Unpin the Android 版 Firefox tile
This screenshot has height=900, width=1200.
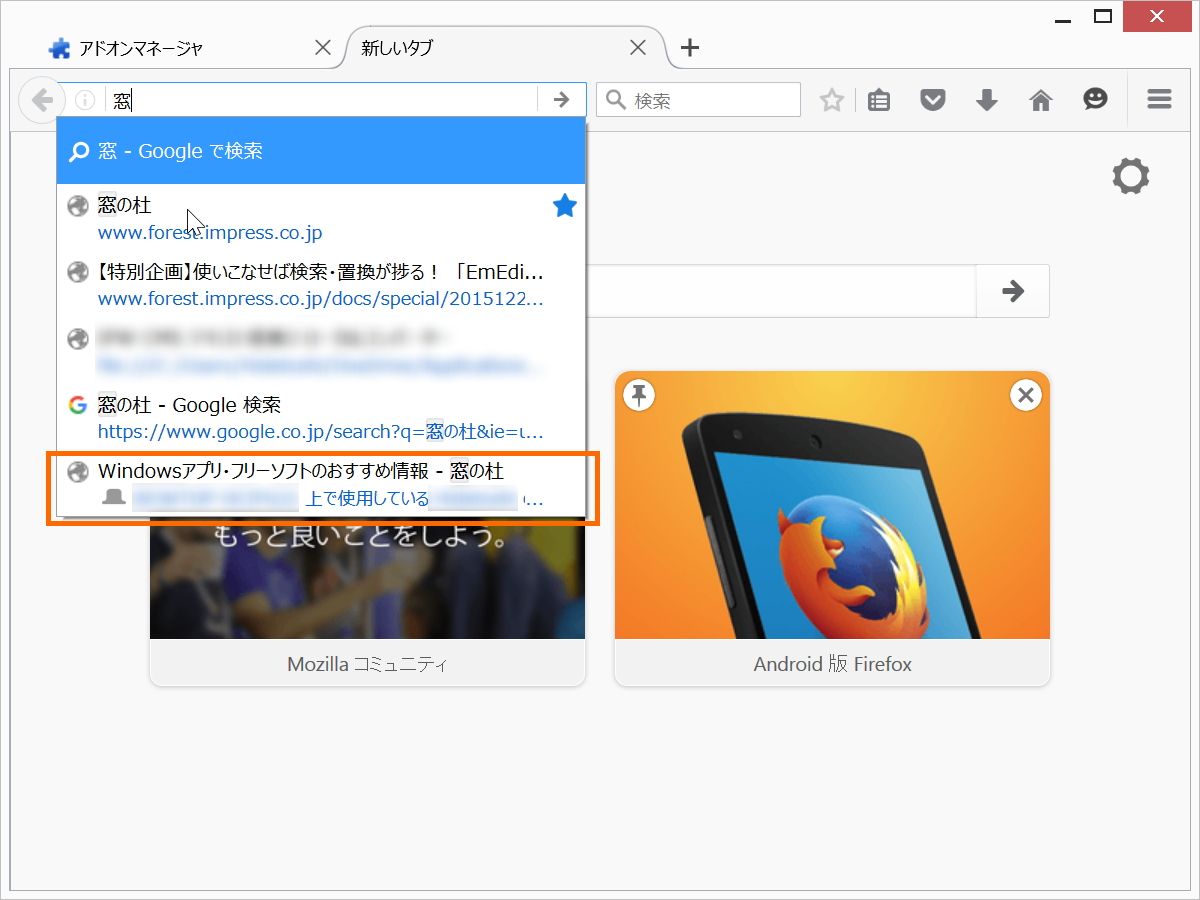click(x=639, y=394)
